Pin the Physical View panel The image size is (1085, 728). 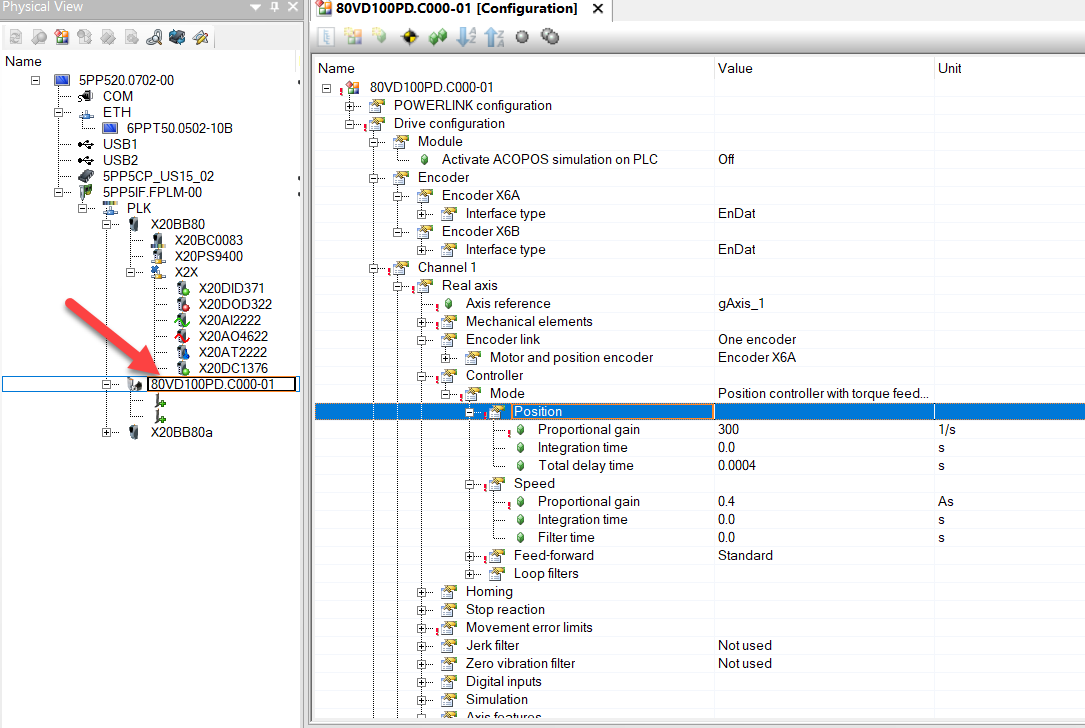pos(275,7)
